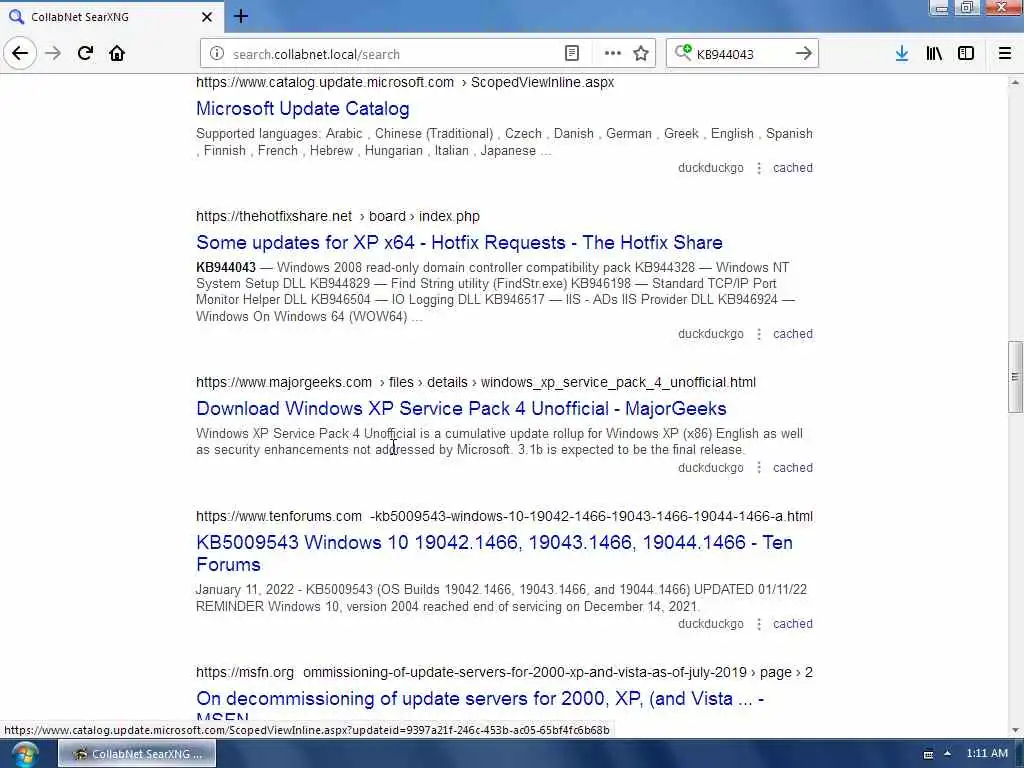Toggle the browser sidebar
The width and height of the screenshot is (1024, 768).
pos(966,54)
